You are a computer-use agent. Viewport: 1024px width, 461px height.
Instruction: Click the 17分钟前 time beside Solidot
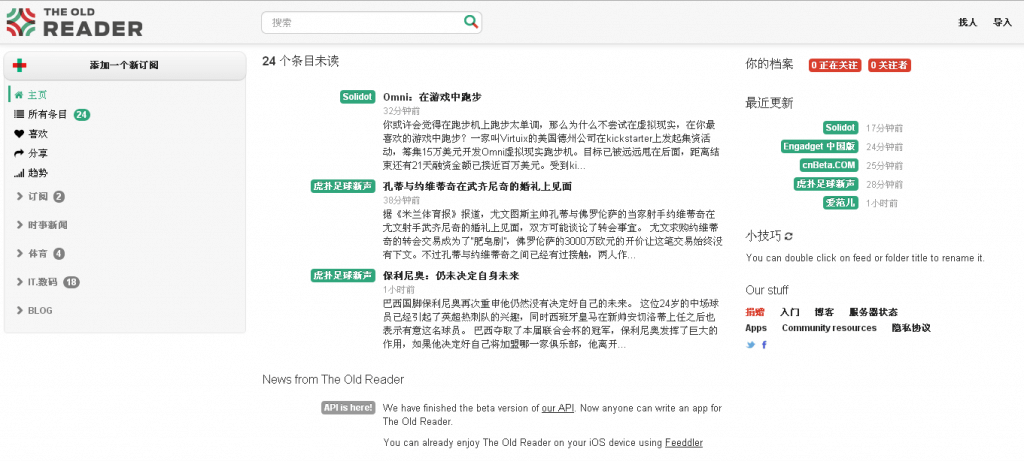click(884, 129)
